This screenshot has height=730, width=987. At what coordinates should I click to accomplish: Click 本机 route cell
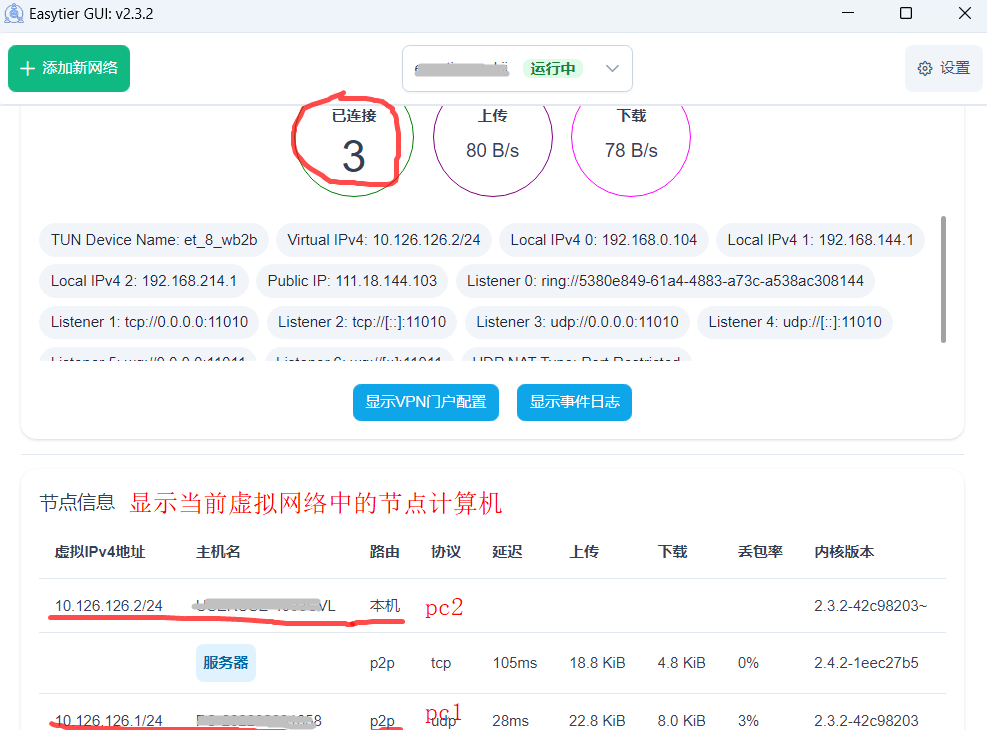(x=385, y=605)
